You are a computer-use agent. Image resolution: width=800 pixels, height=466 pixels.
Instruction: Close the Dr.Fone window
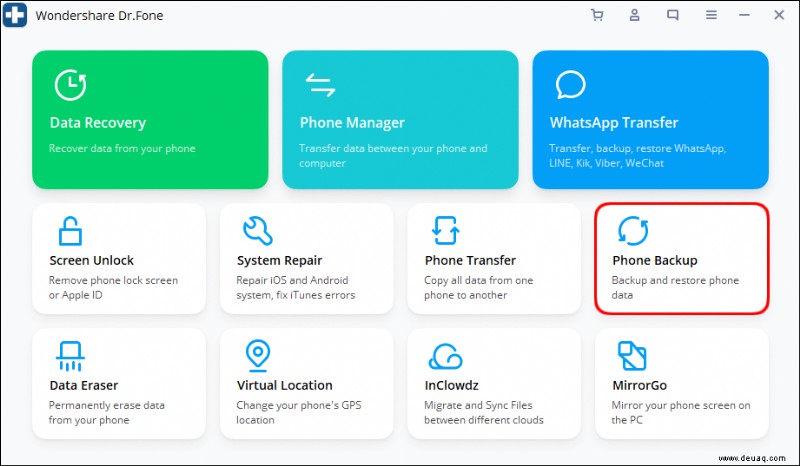(779, 15)
